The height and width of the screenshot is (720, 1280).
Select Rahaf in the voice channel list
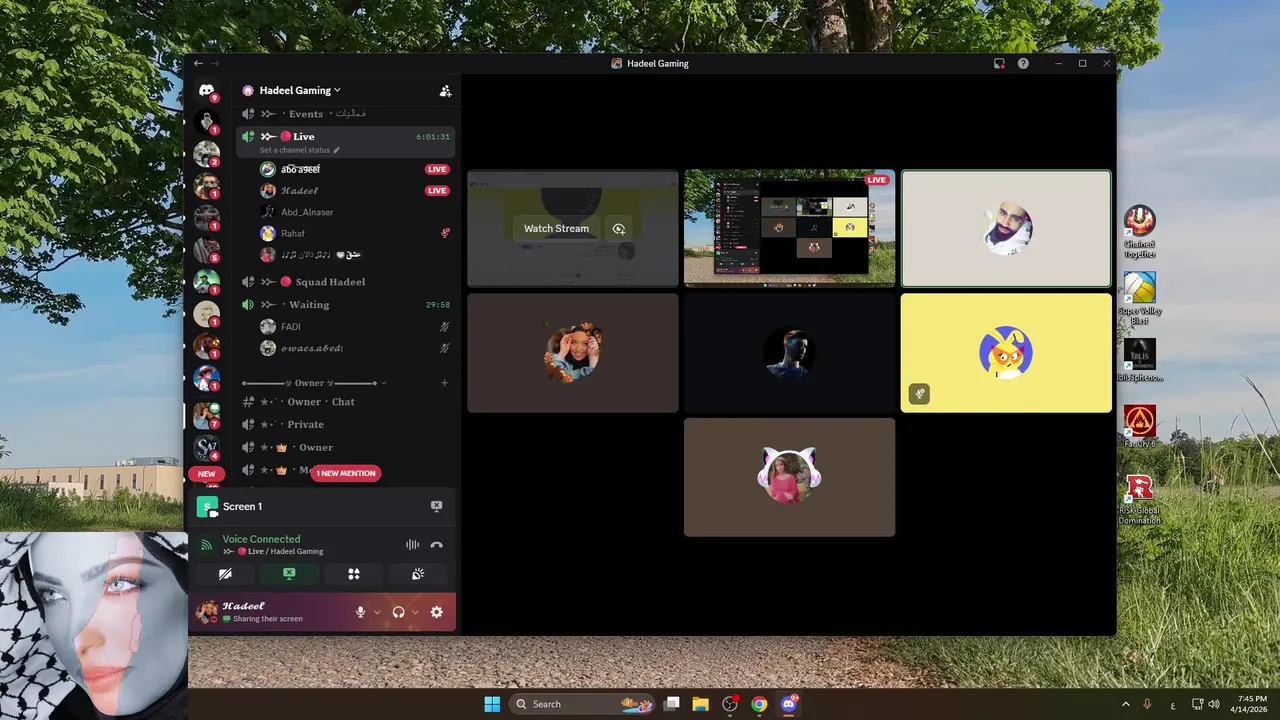point(292,233)
